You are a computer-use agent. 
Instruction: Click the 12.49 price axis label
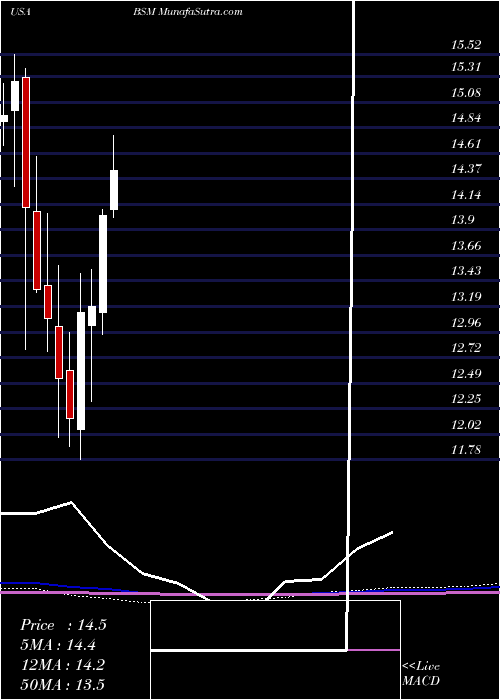click(466, 374)
